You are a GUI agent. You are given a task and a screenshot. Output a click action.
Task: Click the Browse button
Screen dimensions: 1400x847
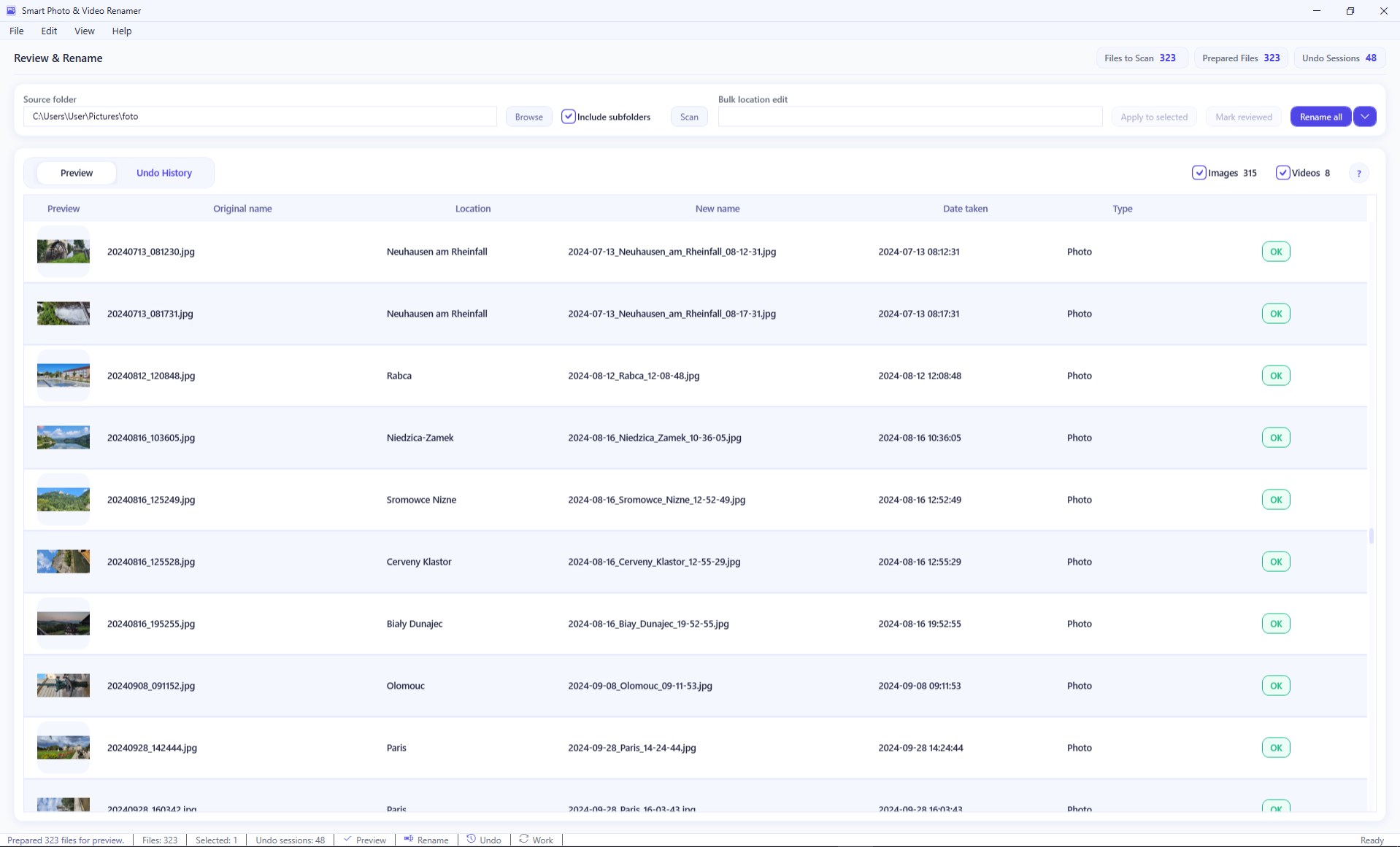coord(529,117)
